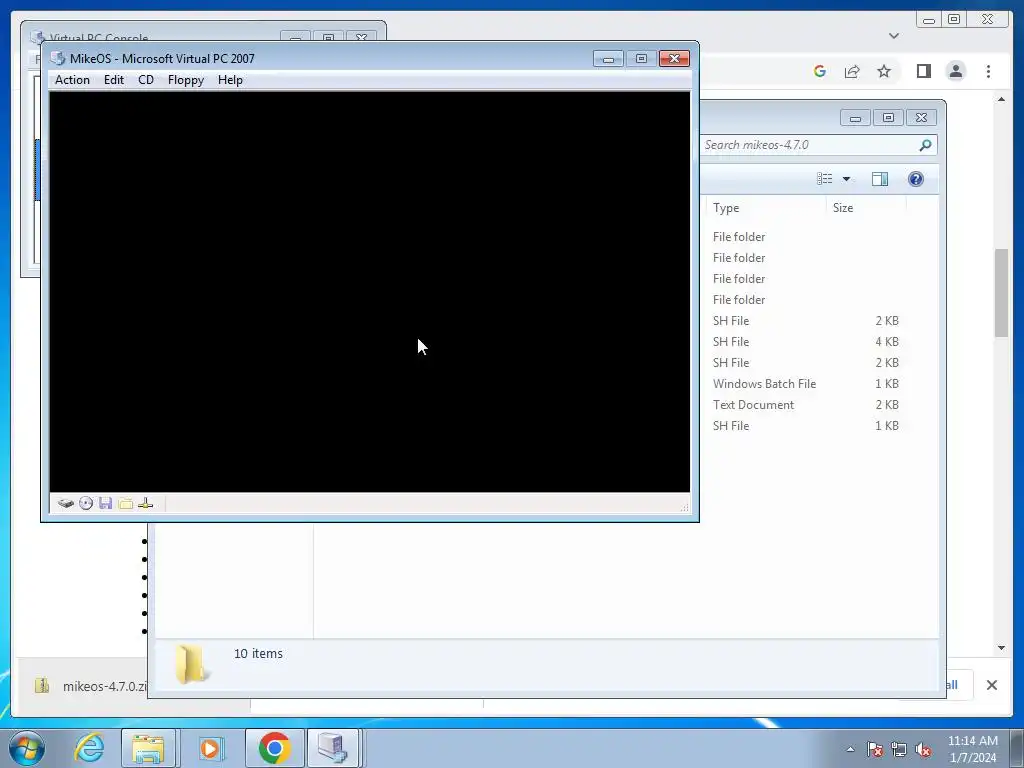Viewport: 1024px width, 768px height.
Task: Click the network adapter status icon
Action: pyautogui.click(x=146, y=503)
